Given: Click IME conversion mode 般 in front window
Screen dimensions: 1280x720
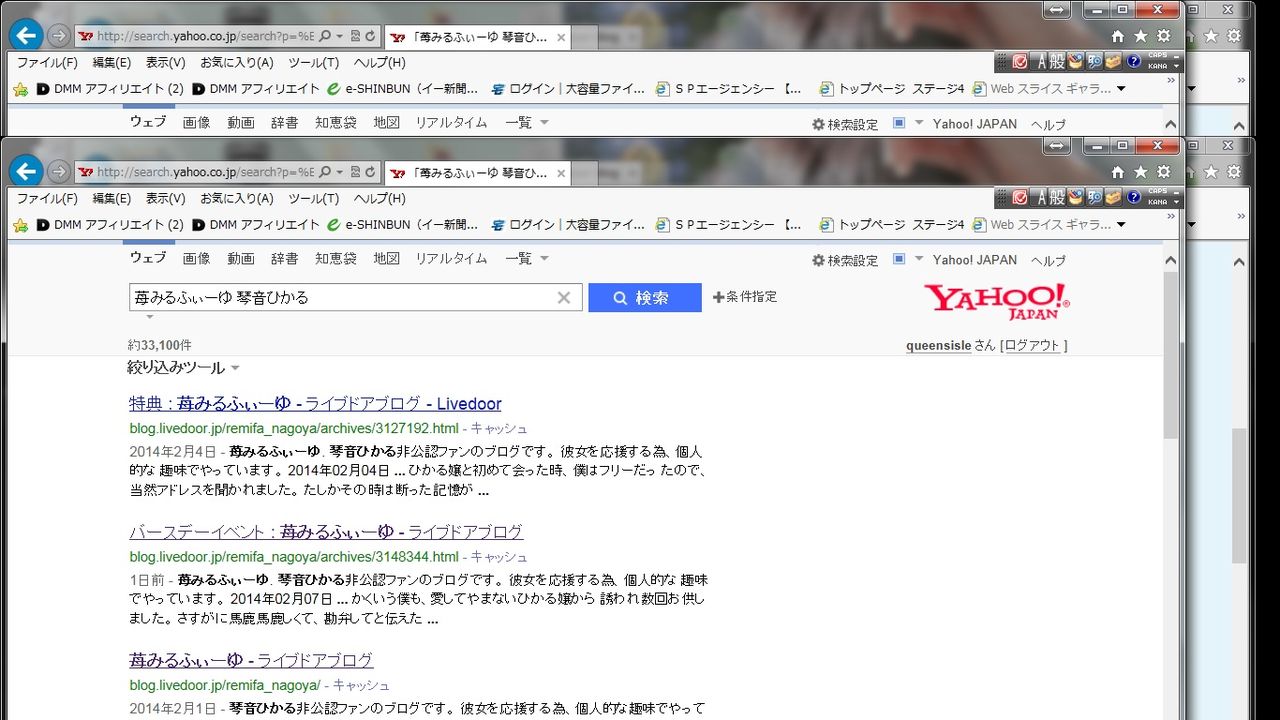Looking at the screenshot, I should [x=1058, y=198].
